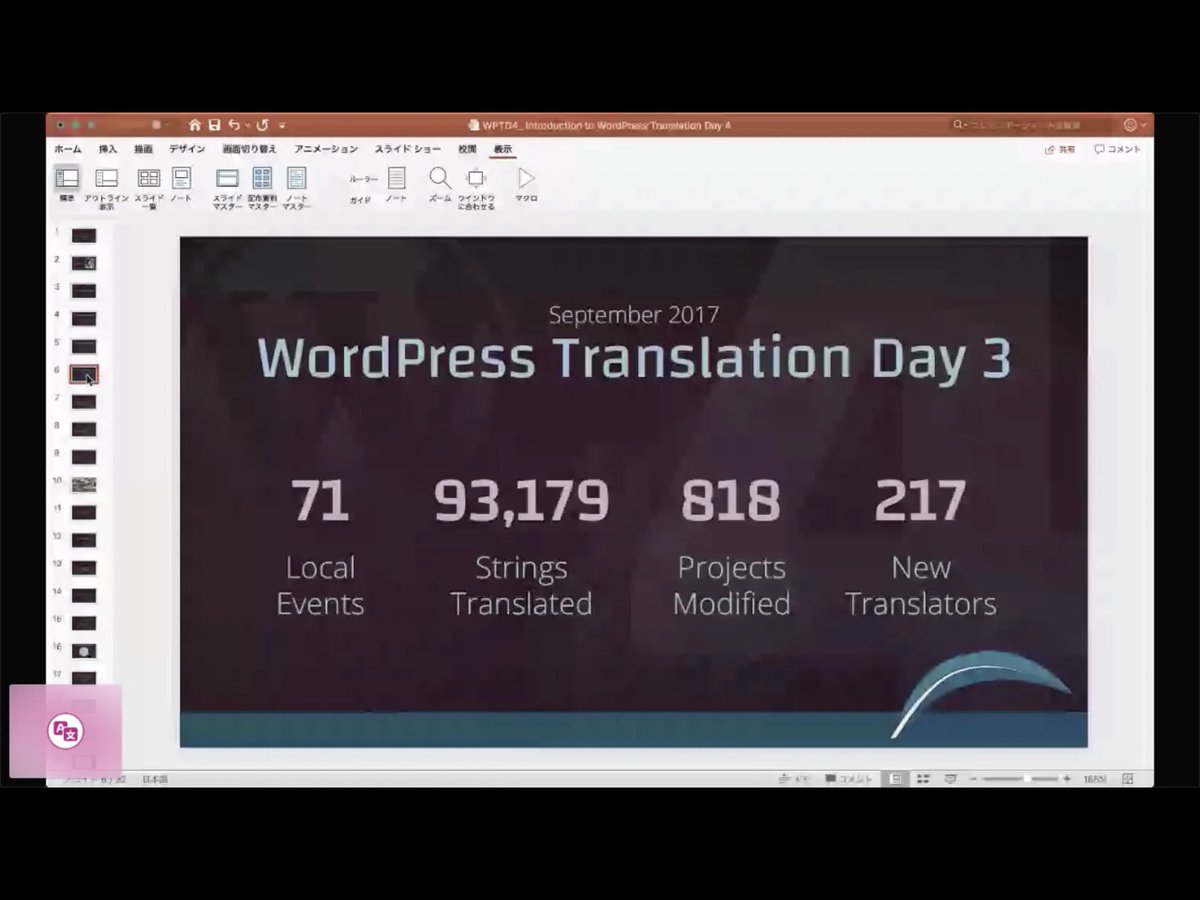Open the Zoom (ズーム) magnifier
This screenshot has width=1200, height=900.
(x=440, y=178)
